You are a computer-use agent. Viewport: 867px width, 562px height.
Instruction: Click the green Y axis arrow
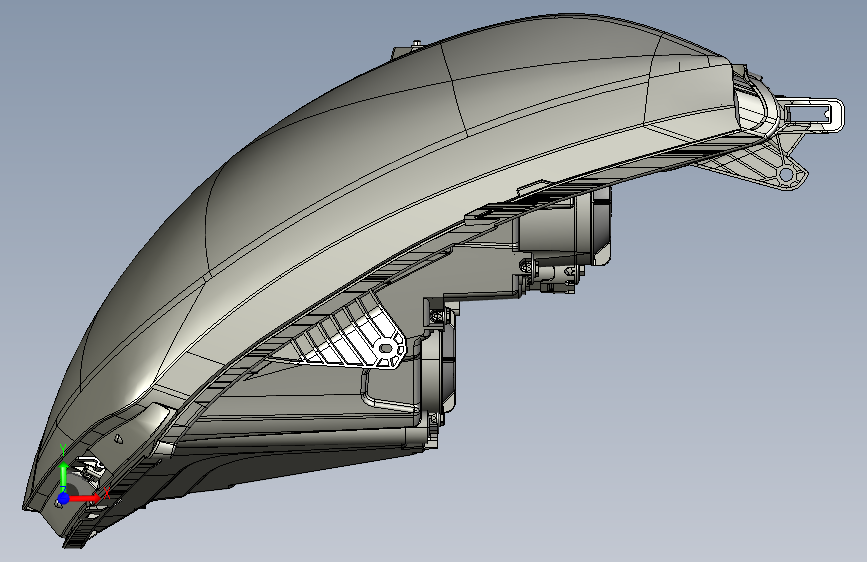64,475
